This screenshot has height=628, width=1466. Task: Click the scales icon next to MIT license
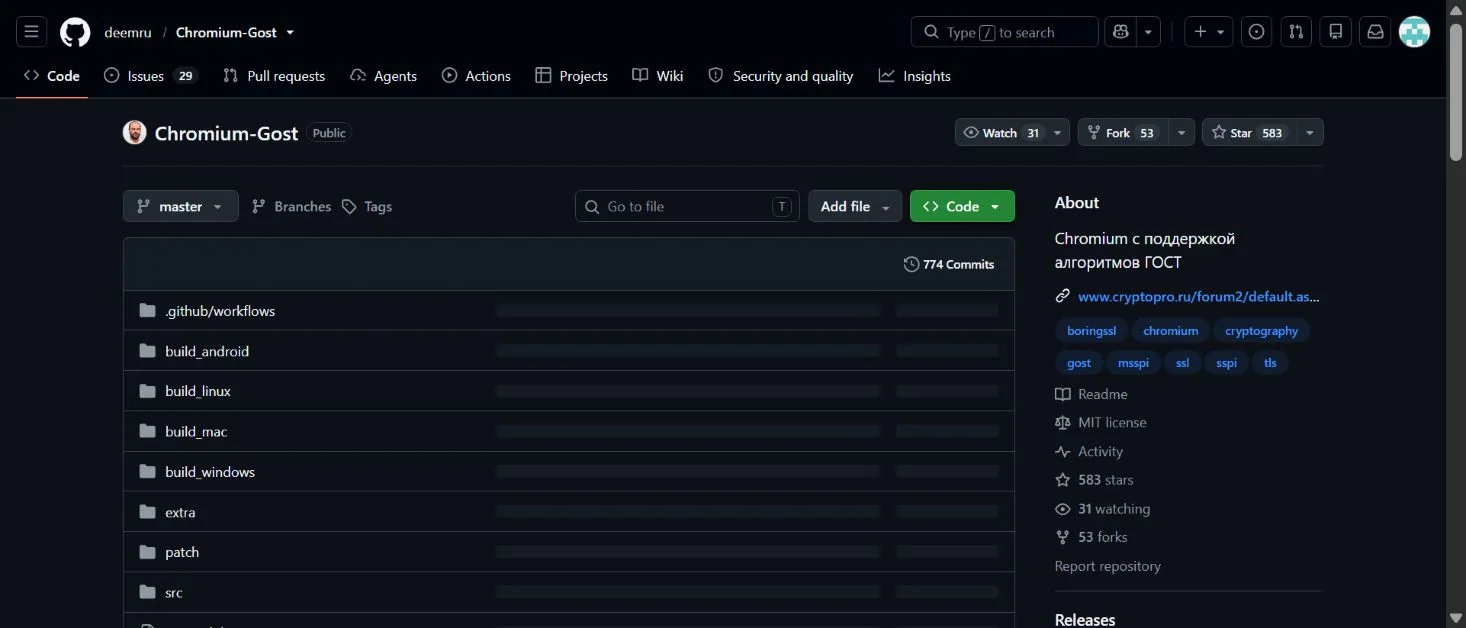click(x=1063, y=423)
